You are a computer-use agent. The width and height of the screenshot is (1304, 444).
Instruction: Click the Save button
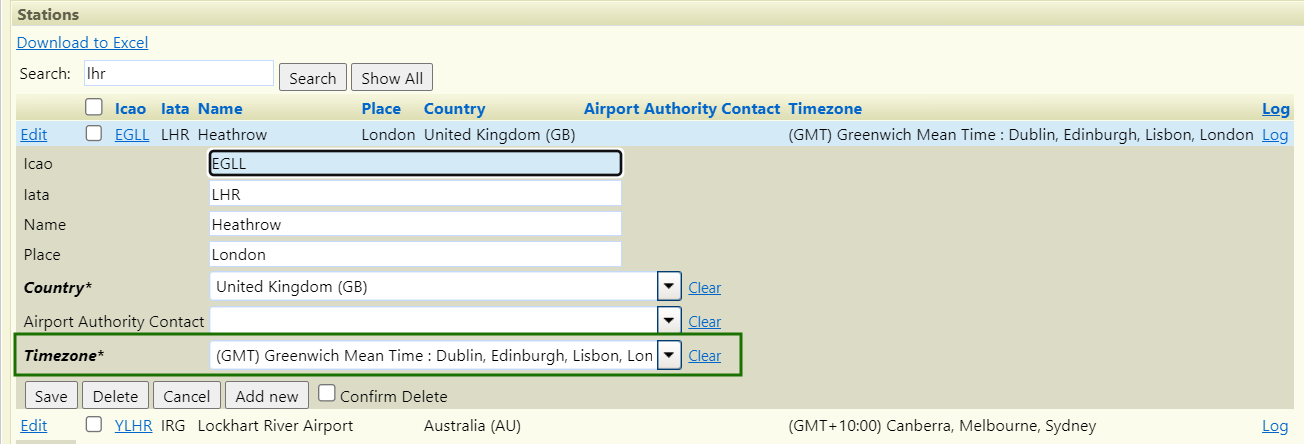pyautogui.click(x=51, y=396)
